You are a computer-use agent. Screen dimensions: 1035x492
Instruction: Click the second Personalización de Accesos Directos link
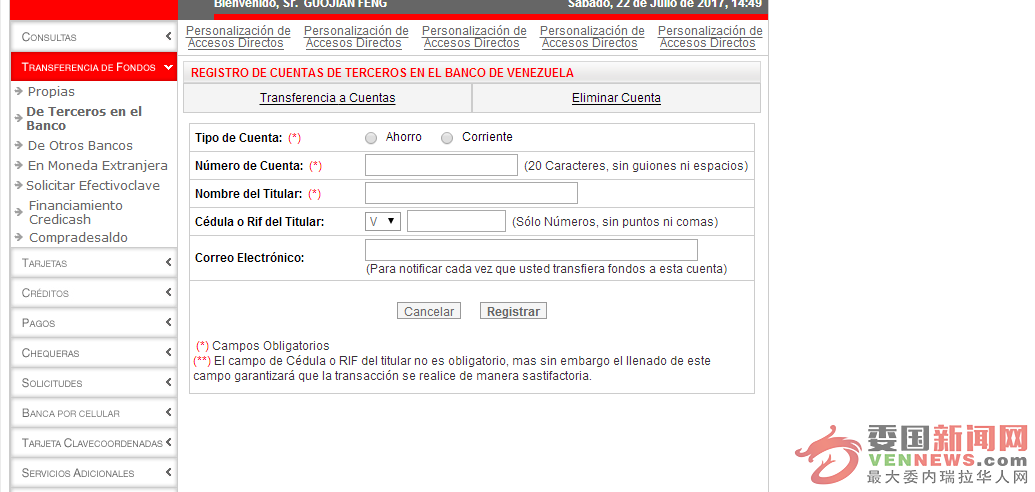point(356,37)
